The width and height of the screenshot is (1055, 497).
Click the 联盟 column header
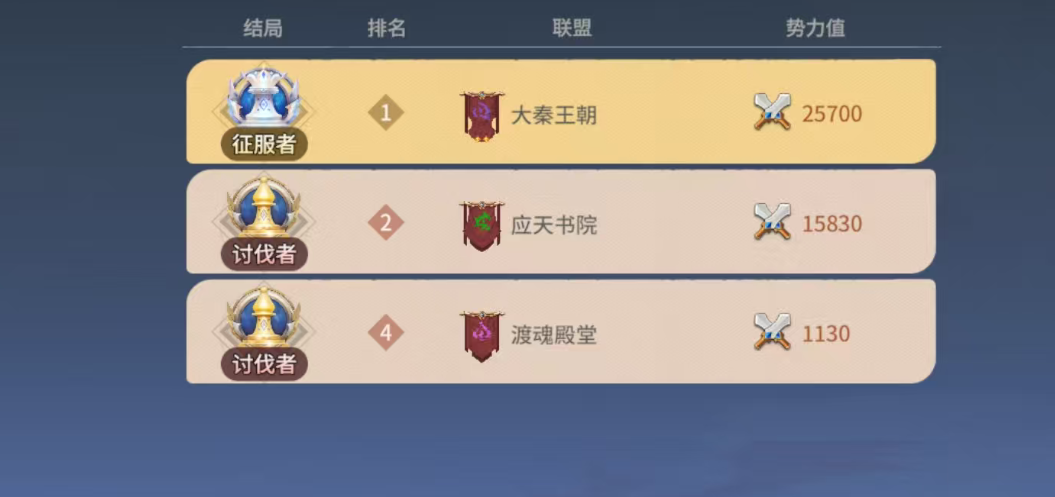[x=573, y=28]
